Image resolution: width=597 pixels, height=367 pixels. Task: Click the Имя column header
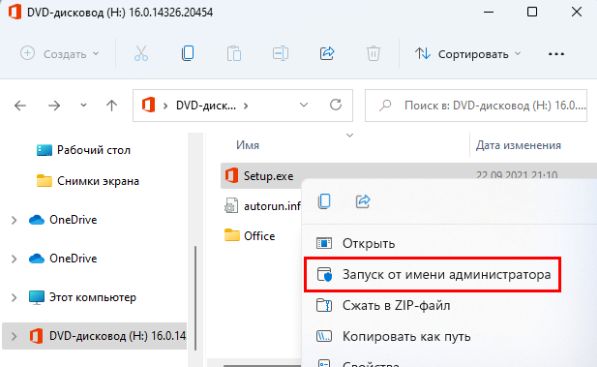[x=247, y=145]
